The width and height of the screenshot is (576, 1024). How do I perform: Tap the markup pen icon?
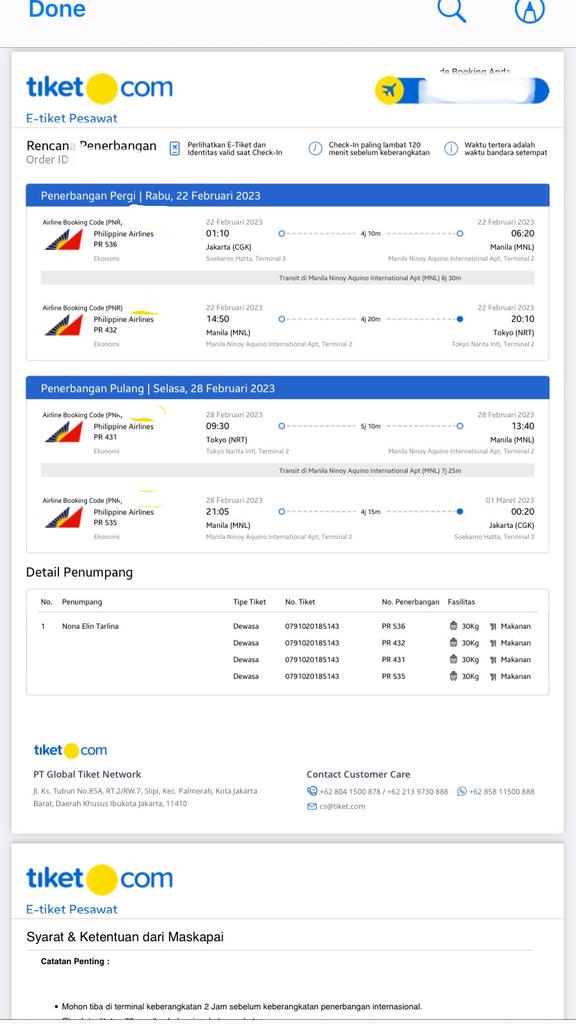pos(530,10)
